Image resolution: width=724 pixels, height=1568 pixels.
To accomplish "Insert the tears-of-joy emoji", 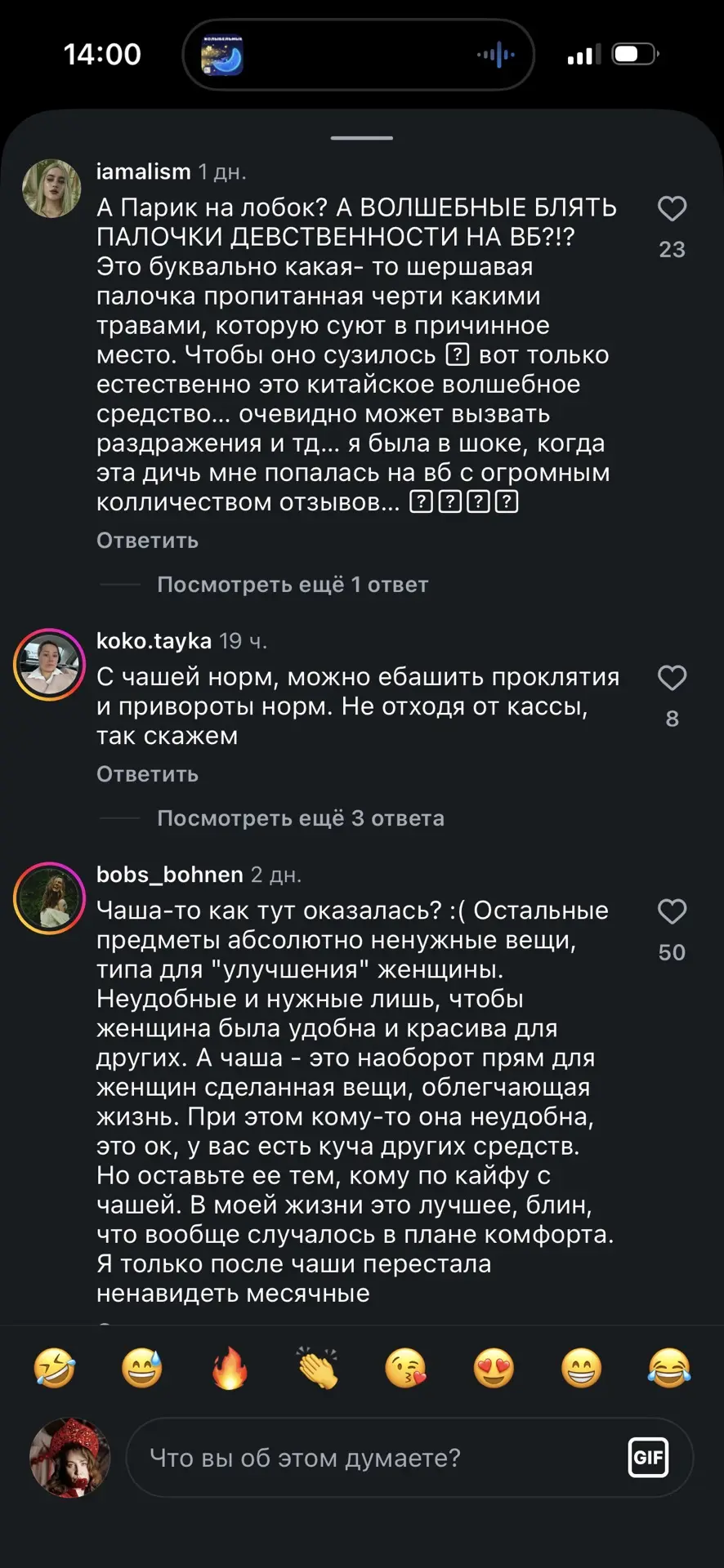I will point(669,1368).
